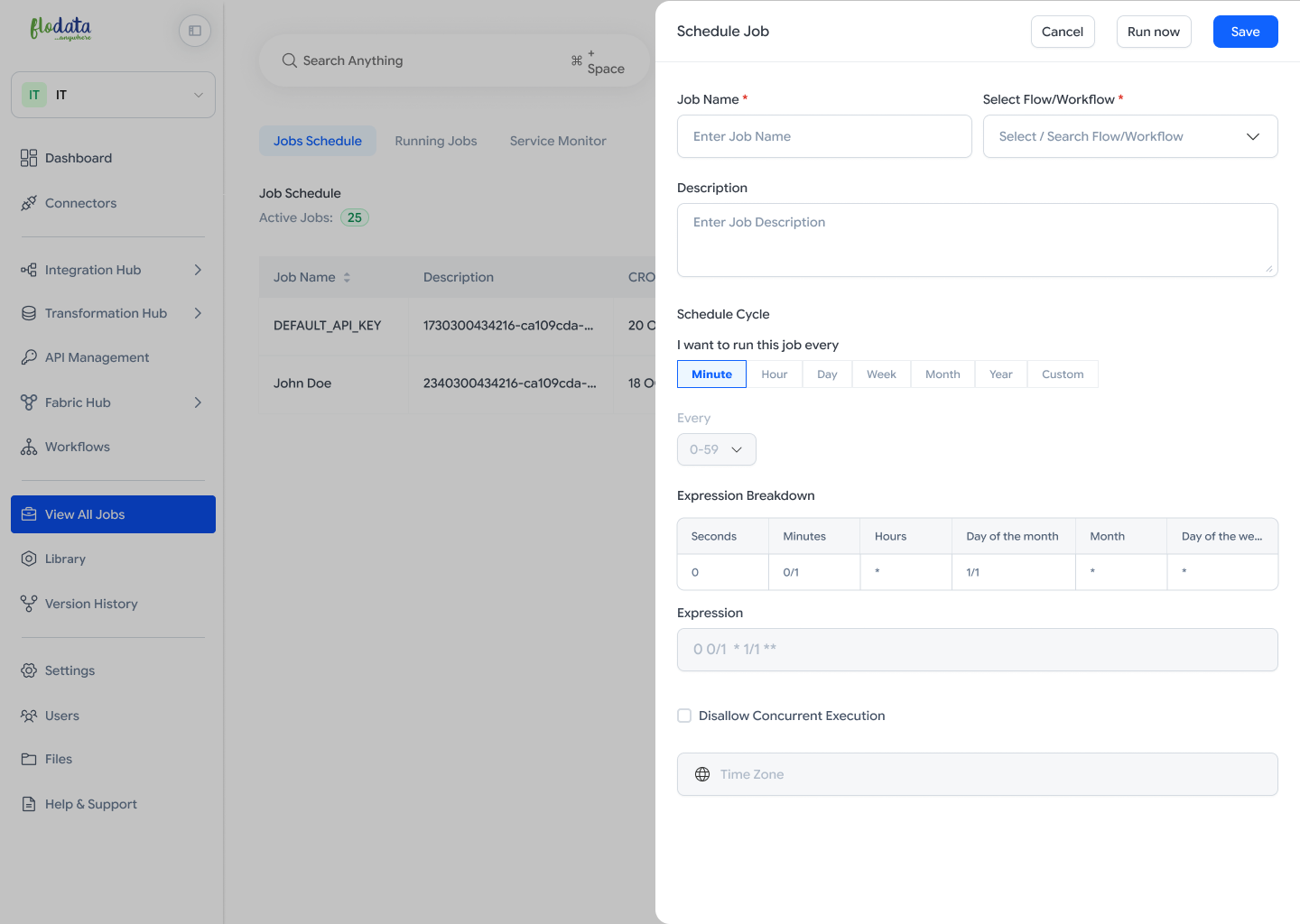The height and width of the screenshot is (924, 1300).
Task: Collapse the sidebar panel icon
Action: (195, 31)
